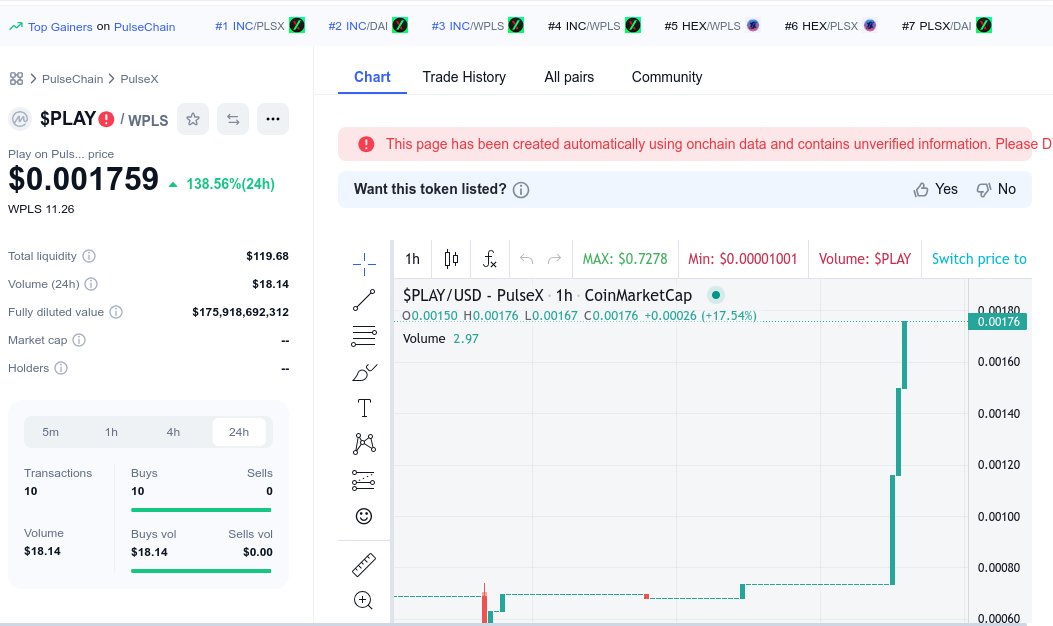Open the Fibonacci retracement tool
This screenshot has width=1053, height=626.
click(364, 336)
